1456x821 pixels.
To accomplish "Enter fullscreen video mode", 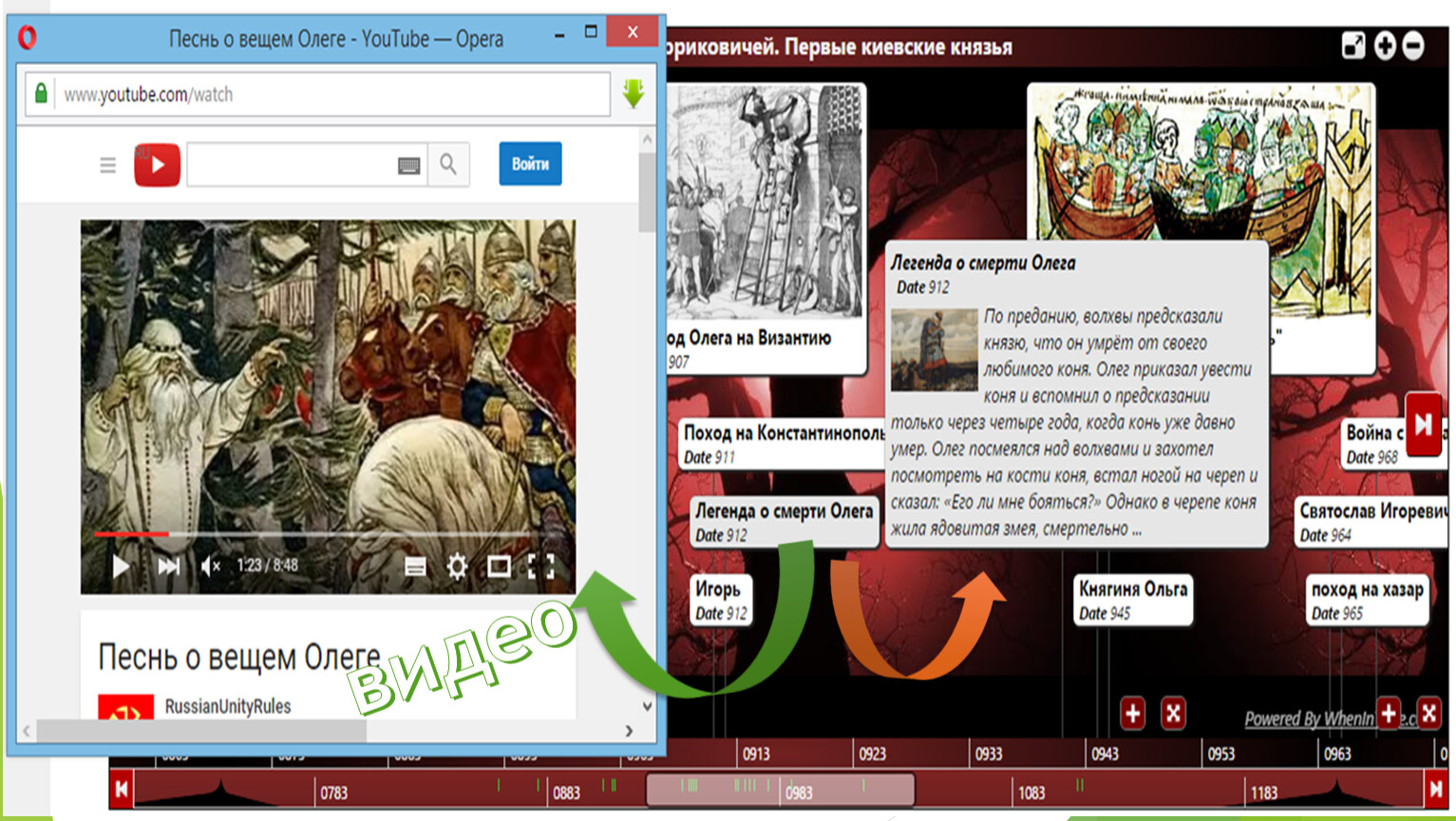I will [x=540, y=566].
